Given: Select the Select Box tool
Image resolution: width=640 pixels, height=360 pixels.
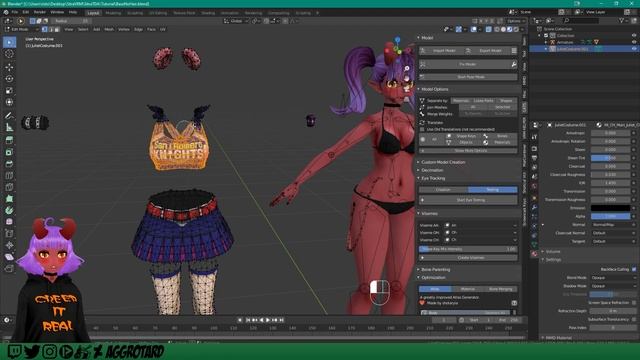Looking at the screenshot, I should click(9, 42).
